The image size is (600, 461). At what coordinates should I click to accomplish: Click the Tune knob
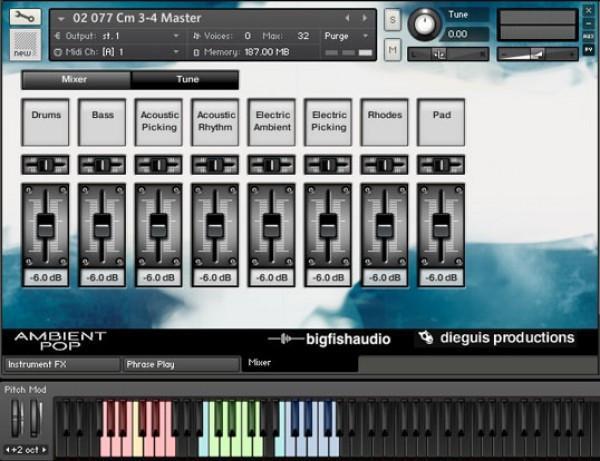[424, 24]
